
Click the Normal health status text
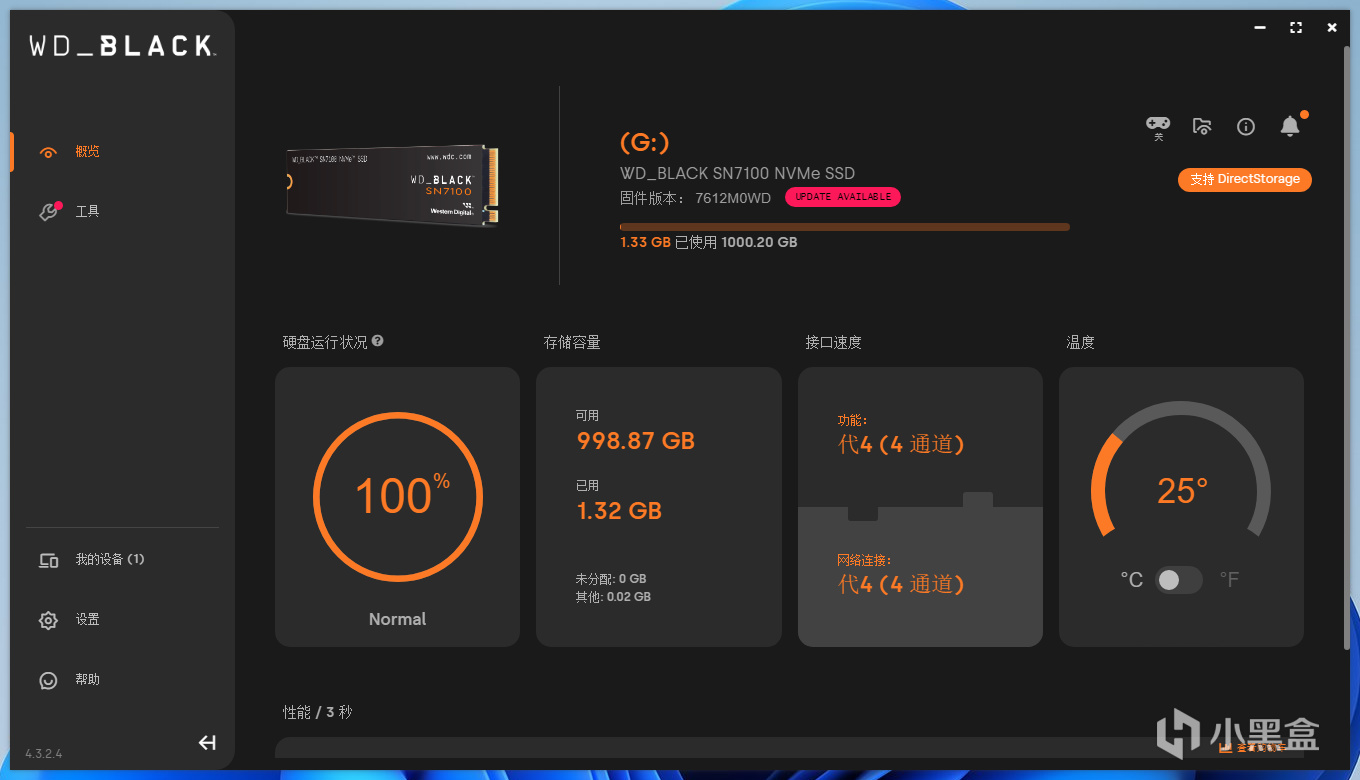point(398,619)
